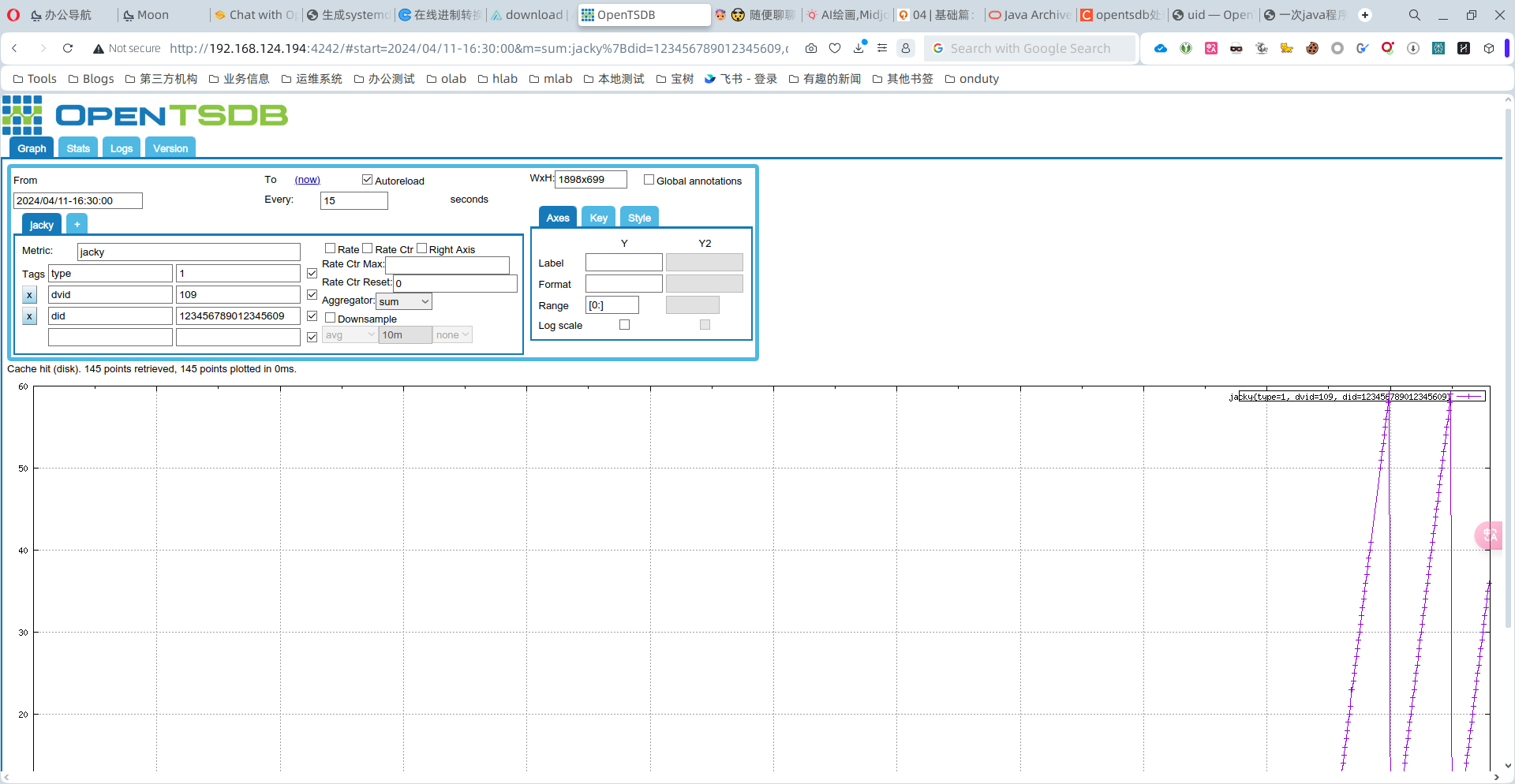Click the blue cloud extension icon
Image resolution: width=1515 pixels, height=784 pixels.
coord(1161,48)
